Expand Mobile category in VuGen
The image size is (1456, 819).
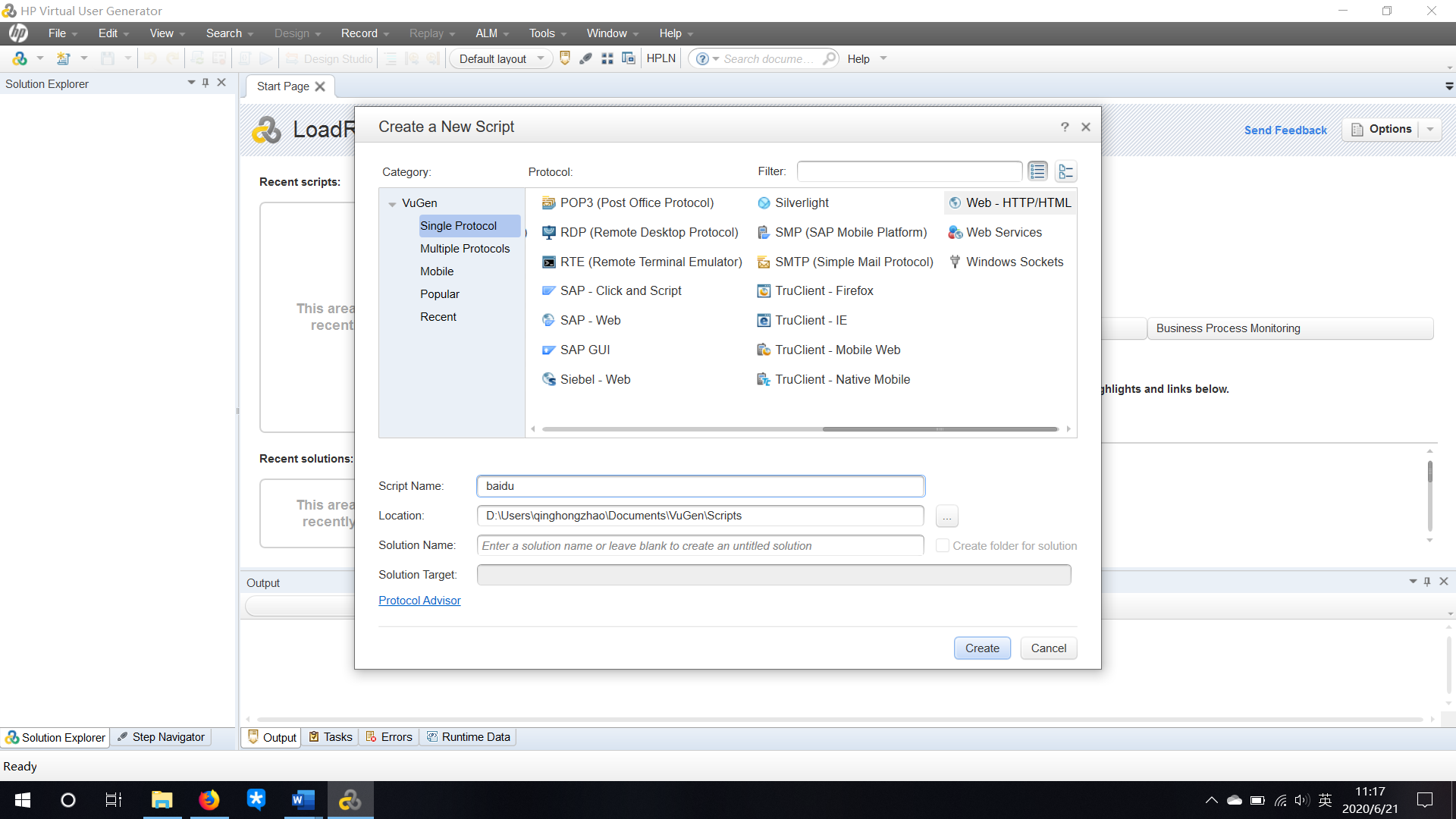coord(436,270)
